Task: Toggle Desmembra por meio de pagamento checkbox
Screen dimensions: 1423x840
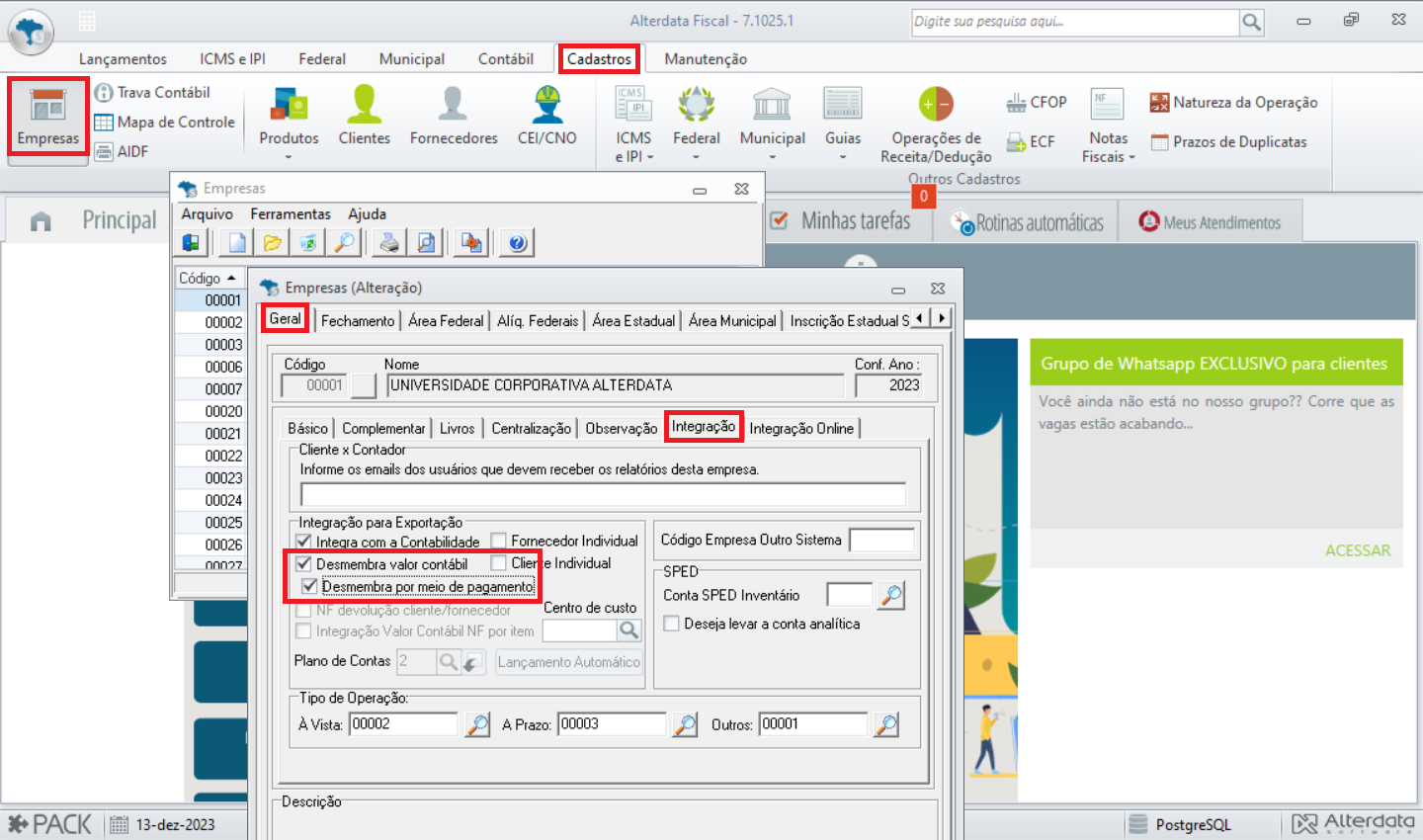Action: tap(309, 586)
